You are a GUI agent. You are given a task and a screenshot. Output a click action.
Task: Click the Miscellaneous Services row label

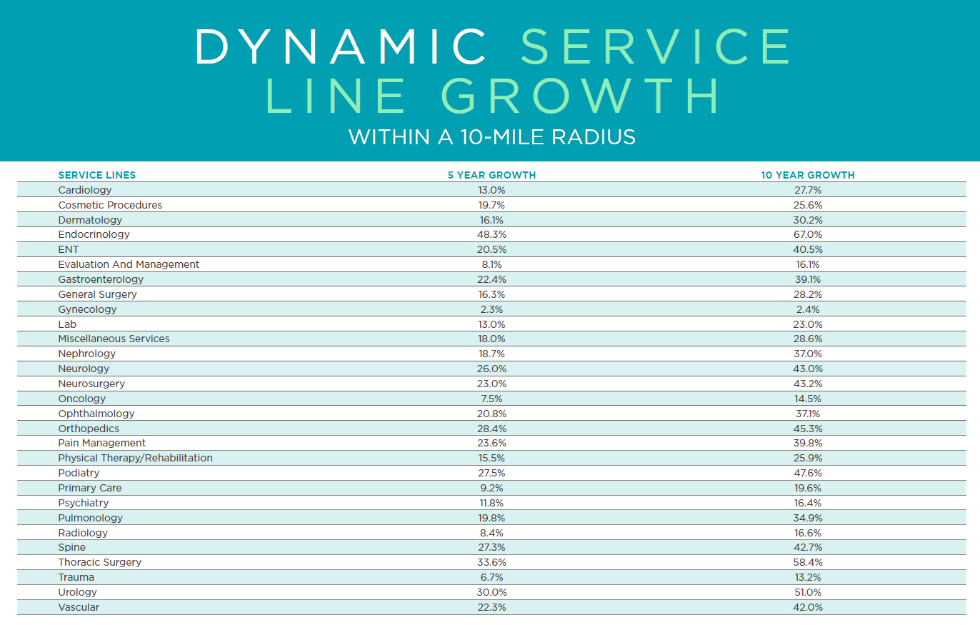(x=114, y=338)
